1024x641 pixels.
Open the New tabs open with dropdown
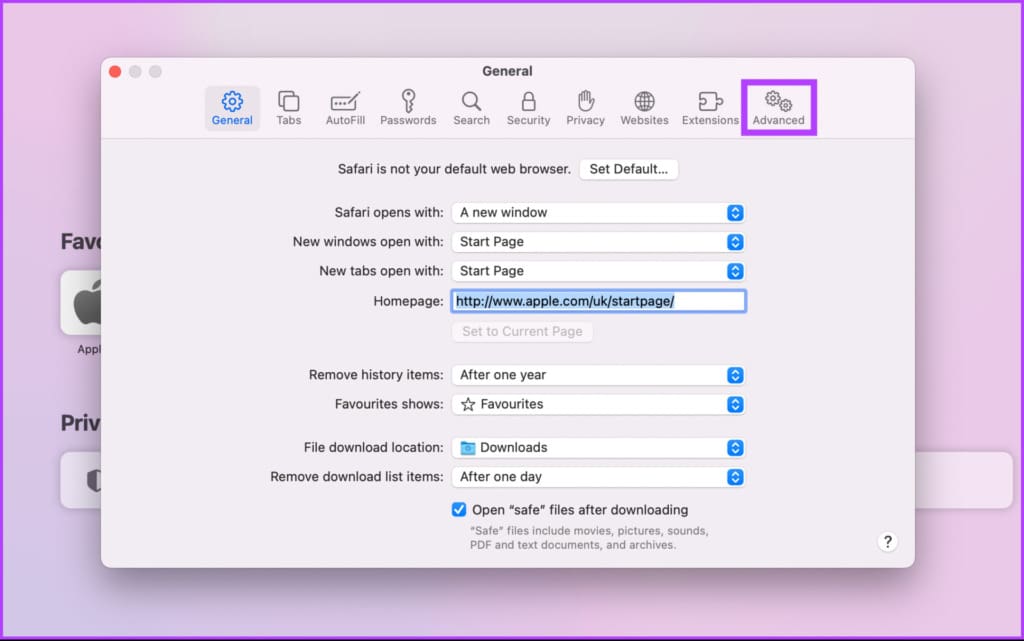[x=598, y=271]
